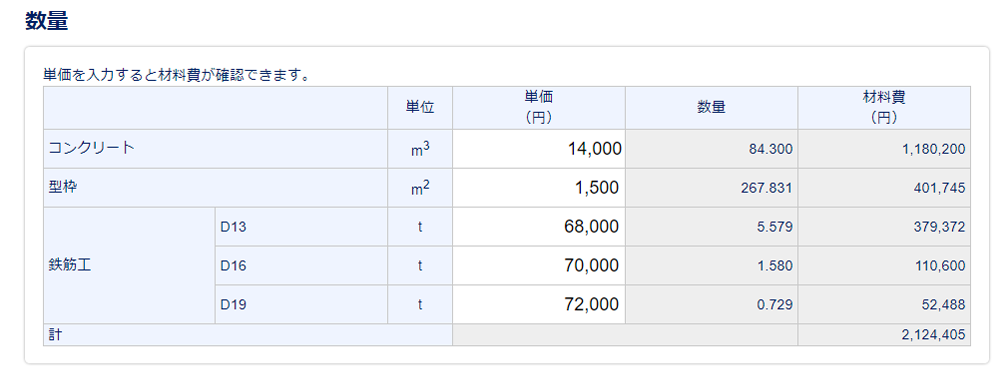
Task: Click the 型枠 unit price field 1,500
Action: pyautogui.click(x=538, y=188)
